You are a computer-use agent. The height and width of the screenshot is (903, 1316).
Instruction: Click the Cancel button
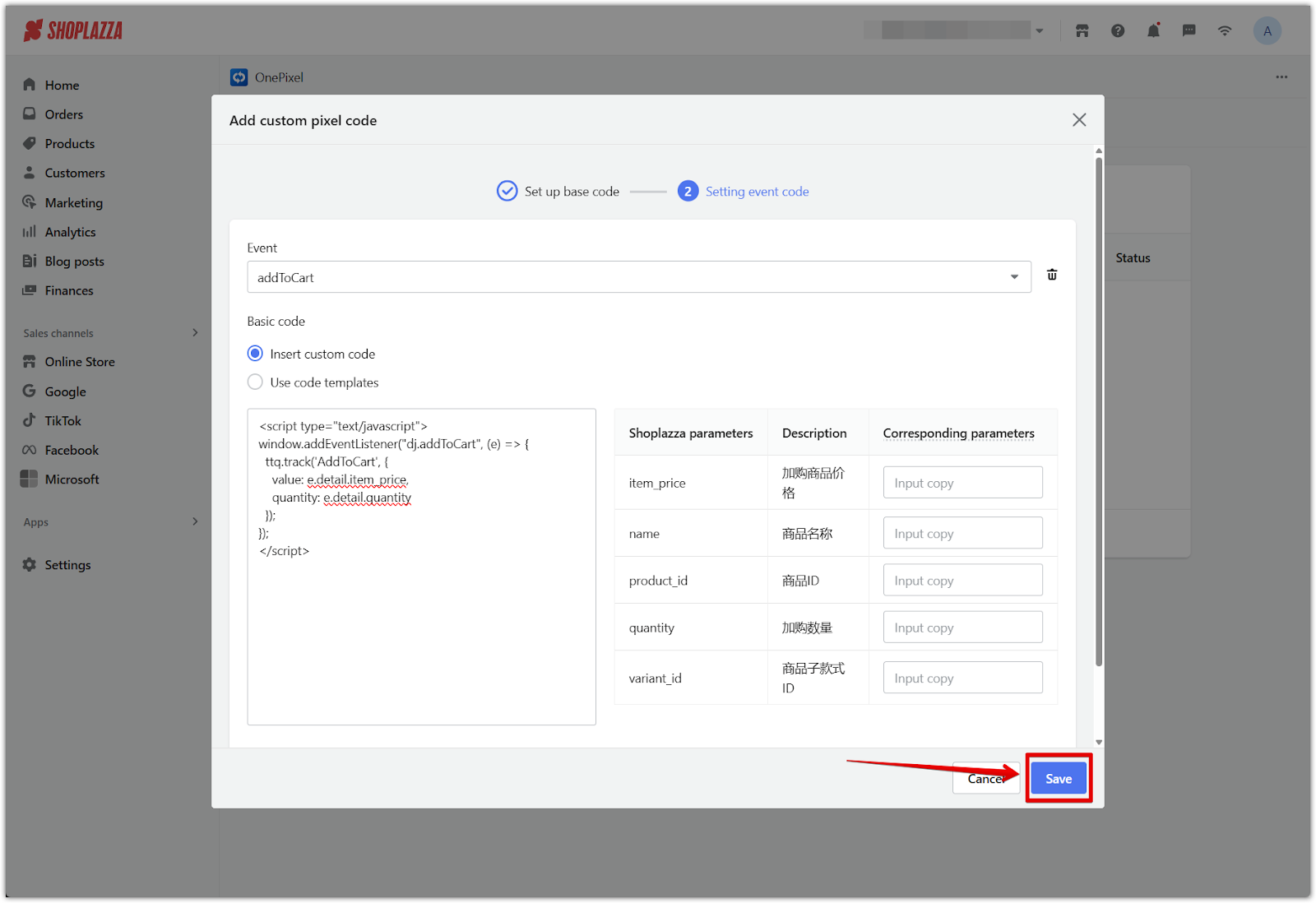click(x=985, y=779)
